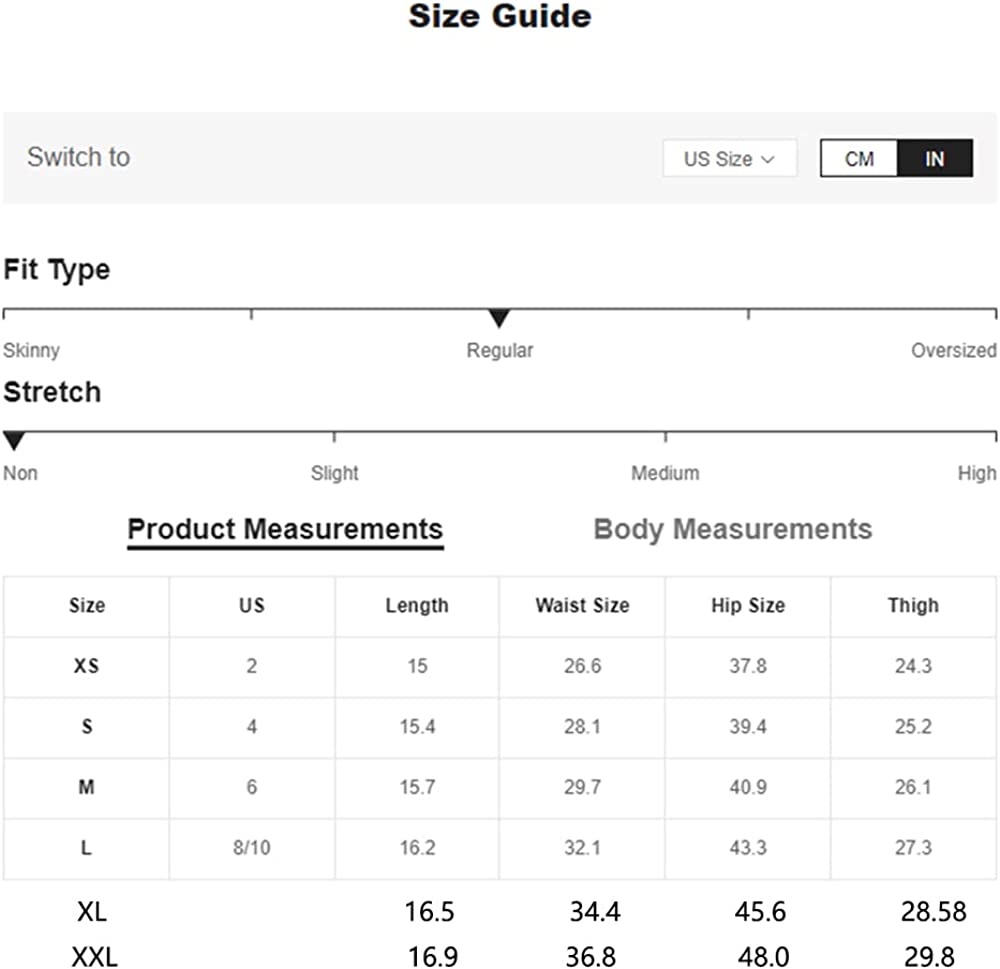Click the Skinny fit label
The height and width of the screenshot is (969, 1000).
31,351
